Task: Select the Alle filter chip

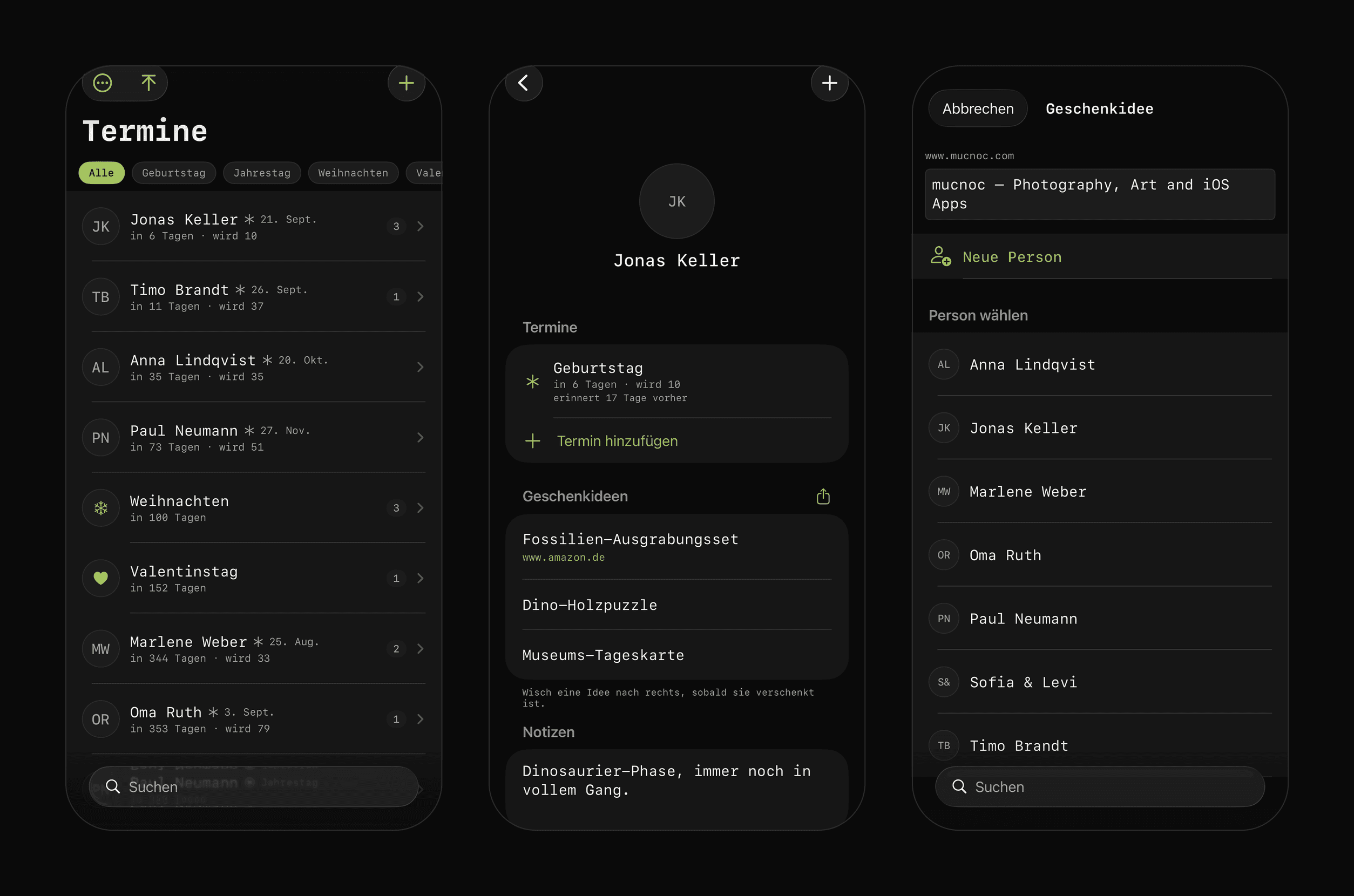Action: (101, 173)
